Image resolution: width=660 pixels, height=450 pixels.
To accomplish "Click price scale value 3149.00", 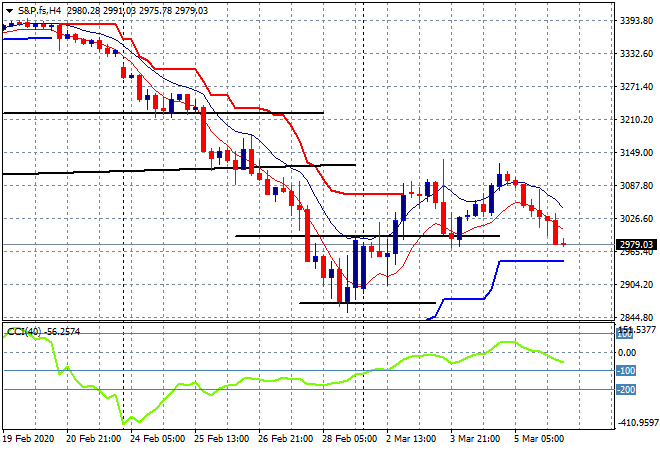I will point(636,152).
